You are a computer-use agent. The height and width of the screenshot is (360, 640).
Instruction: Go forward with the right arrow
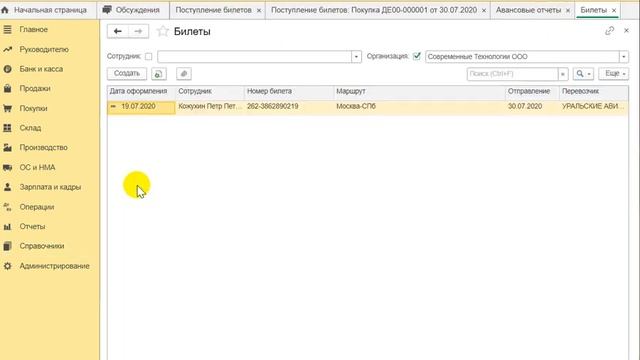pyautogui.click(x=138, y=31)
